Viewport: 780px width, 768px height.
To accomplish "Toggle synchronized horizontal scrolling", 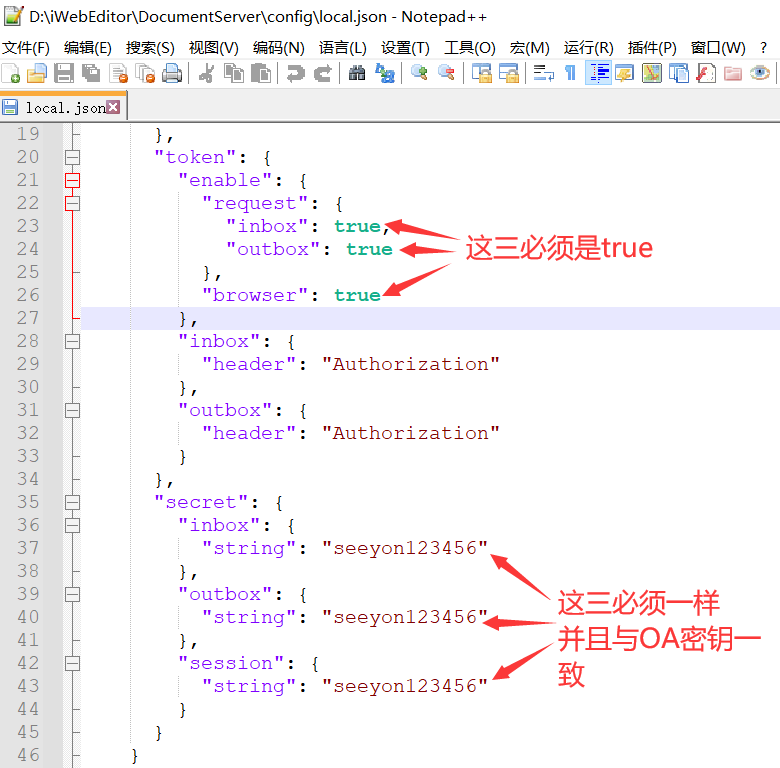I will [x=508, y=73].
